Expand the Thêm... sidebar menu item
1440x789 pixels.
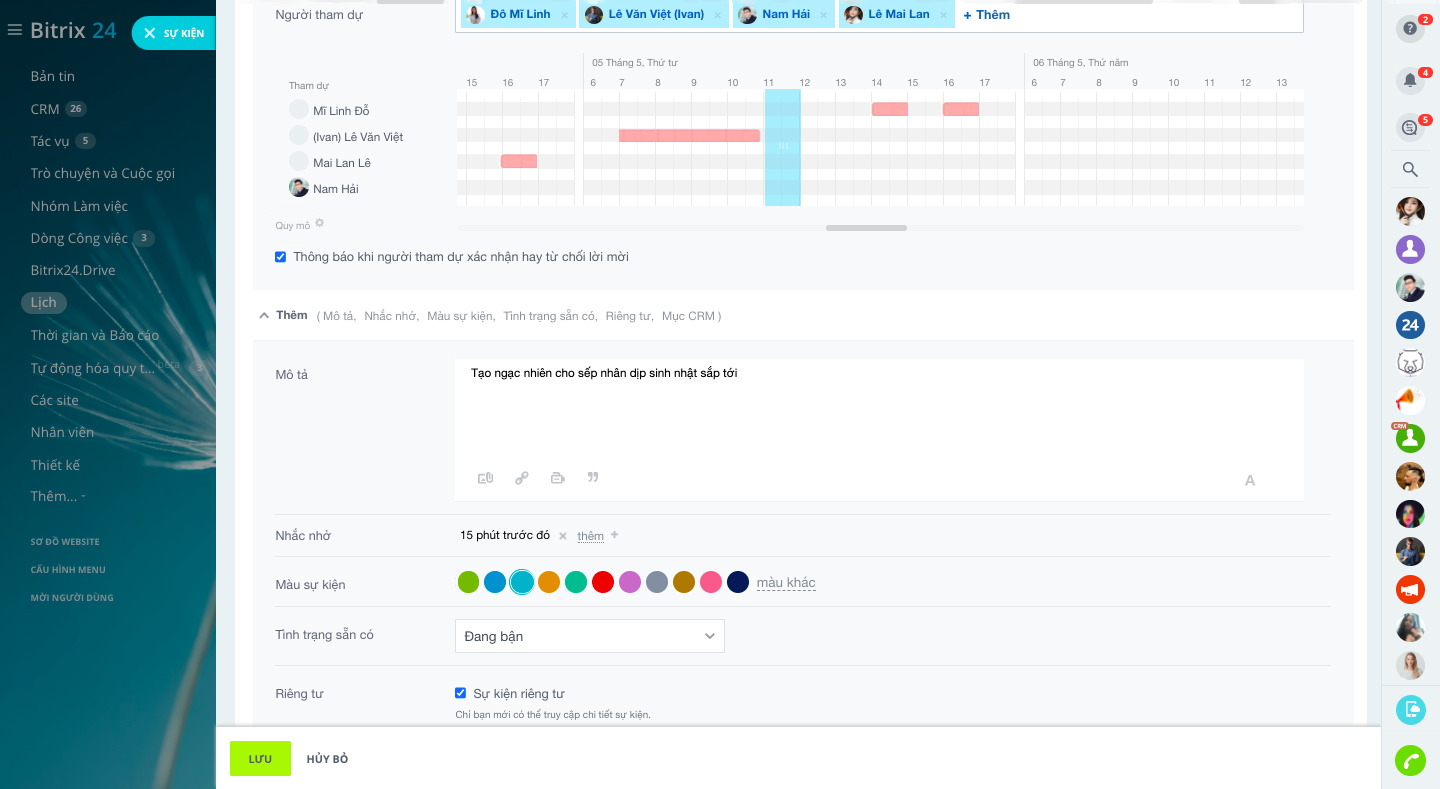[x=57, y=496]
